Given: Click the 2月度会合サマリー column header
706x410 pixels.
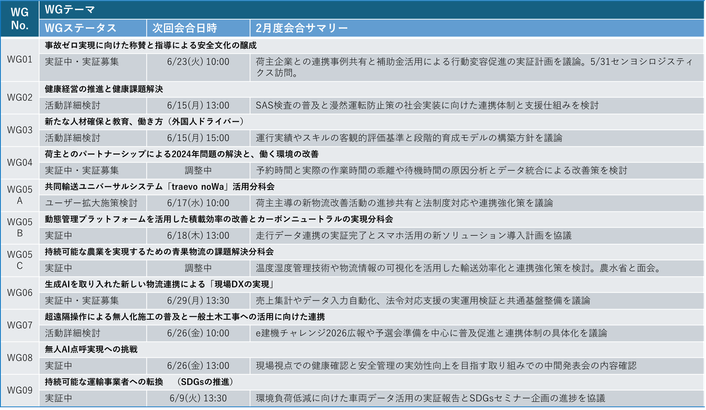Looking at the screenshot, I should pos(477,28).
